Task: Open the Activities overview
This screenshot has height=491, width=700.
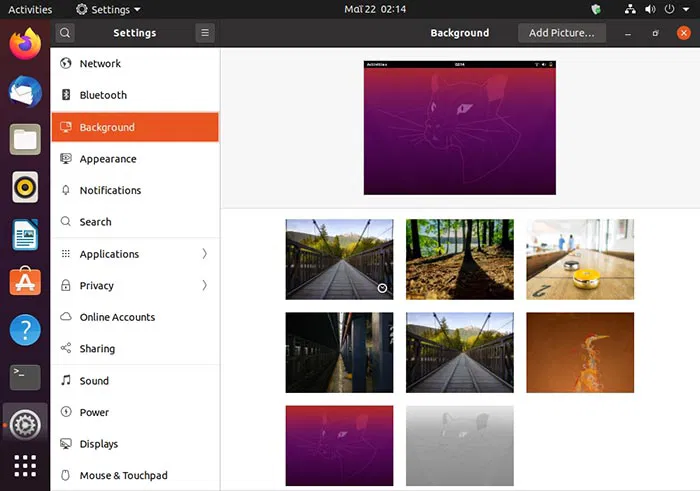Action: click(x=30, y=10)
